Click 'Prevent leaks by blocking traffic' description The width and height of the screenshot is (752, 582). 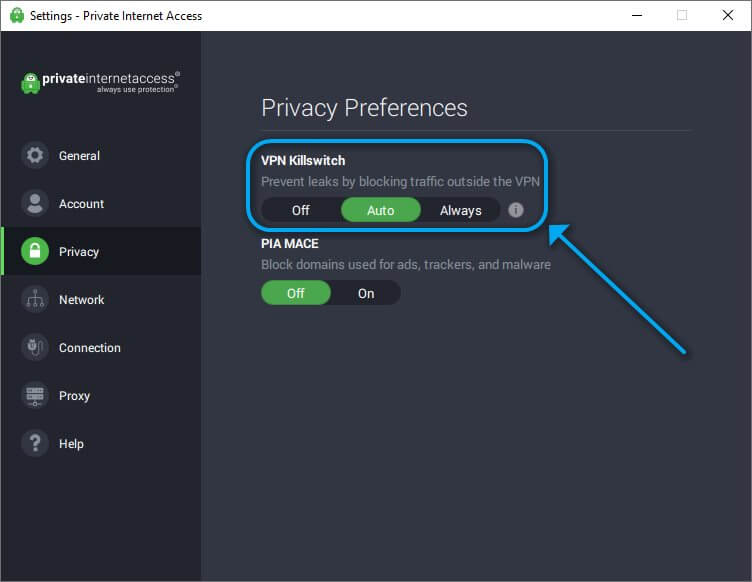coord(400,182)
